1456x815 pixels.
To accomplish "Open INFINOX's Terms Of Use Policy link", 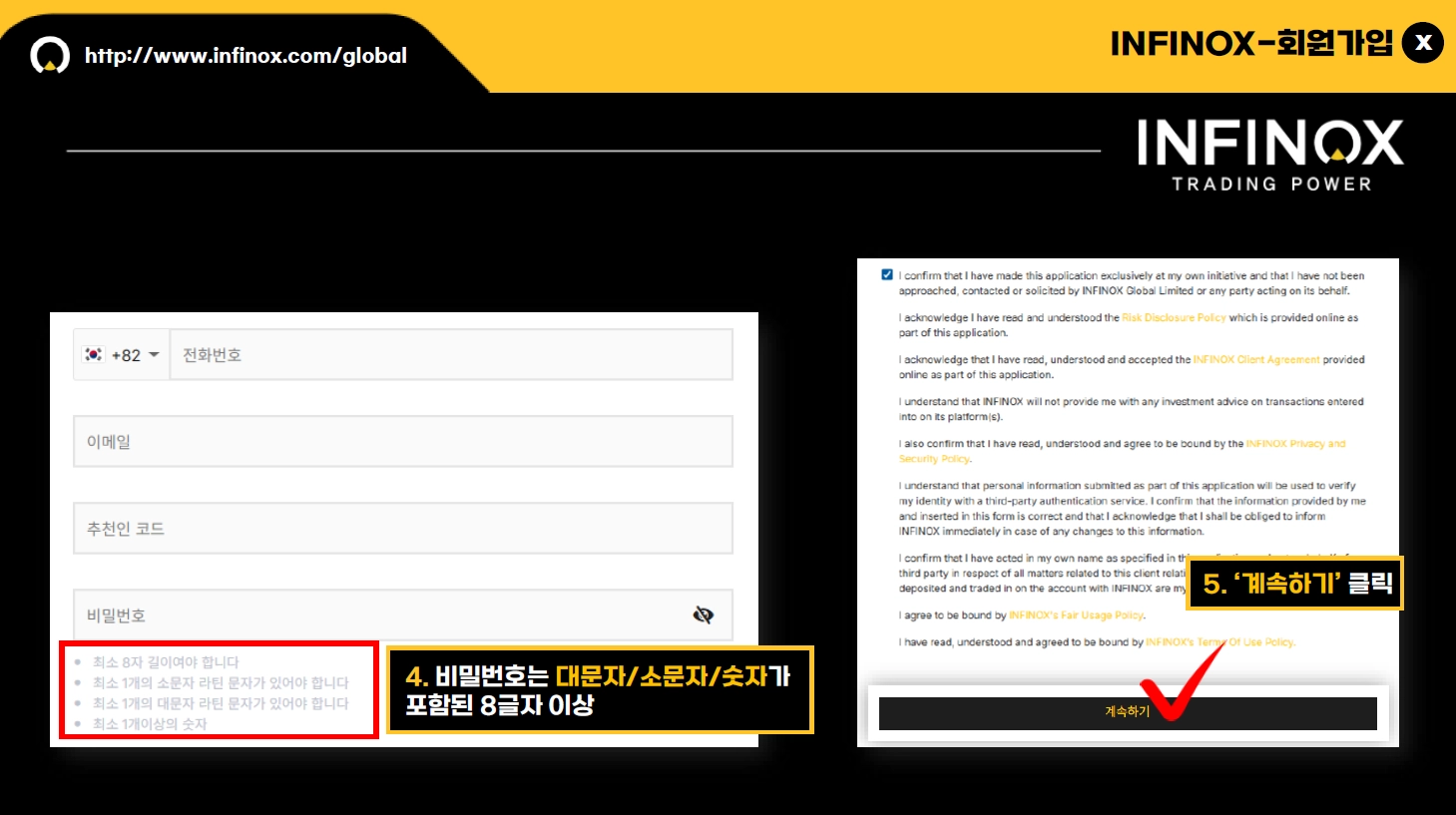I will tap(1219, 642).
